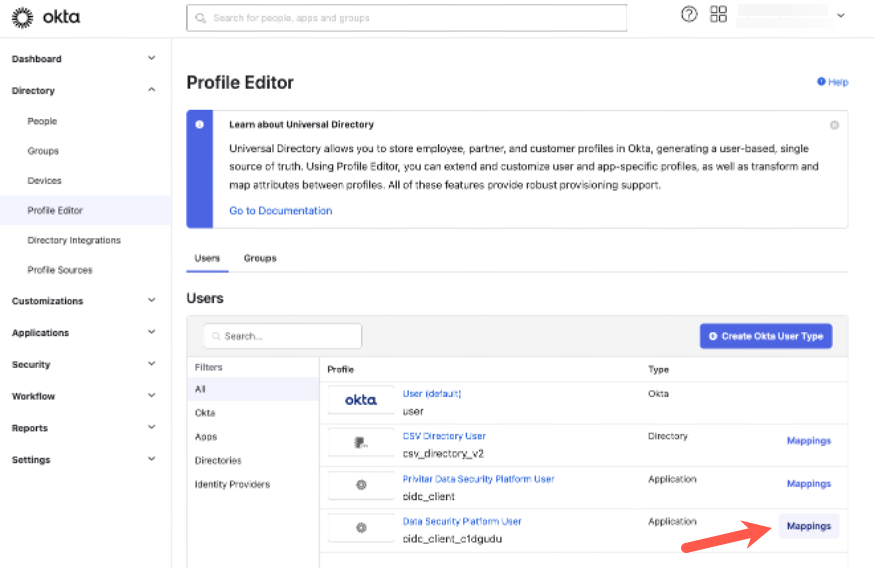
Task: Switch to the Users tab
Action: pyautogui.click(x=207, y=258)
